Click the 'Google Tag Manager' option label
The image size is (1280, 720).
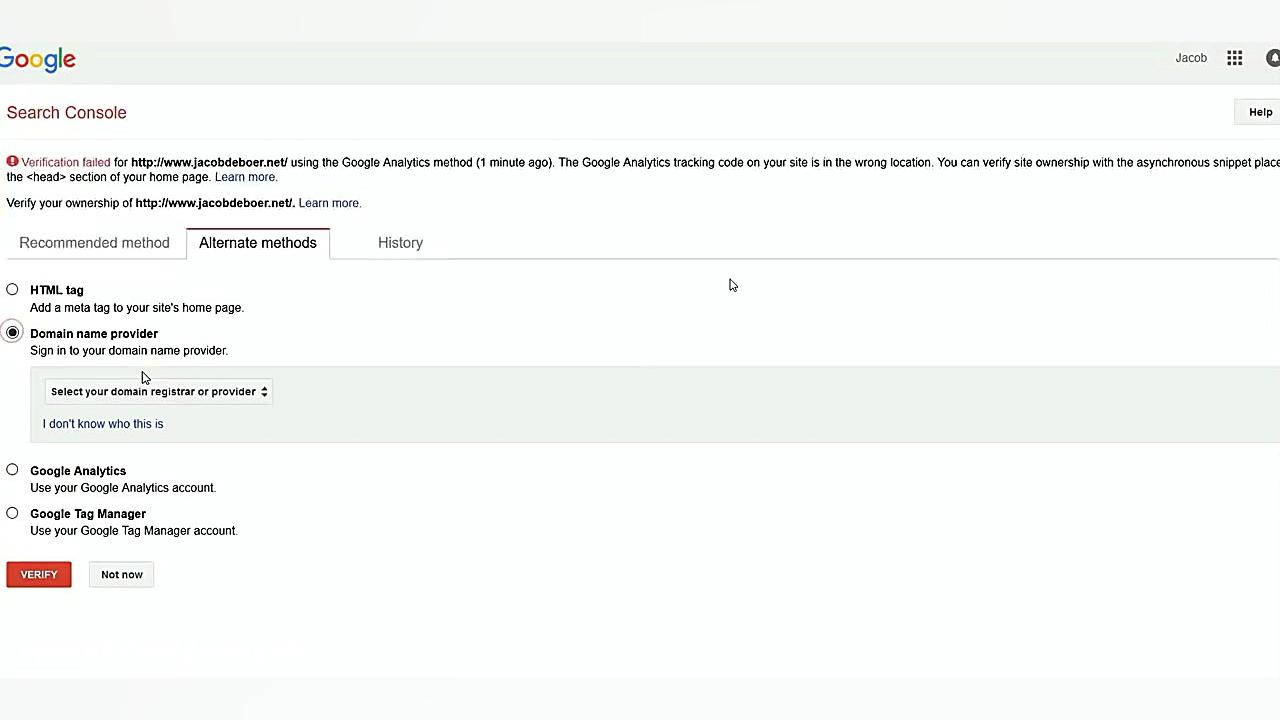coord(88,514)
